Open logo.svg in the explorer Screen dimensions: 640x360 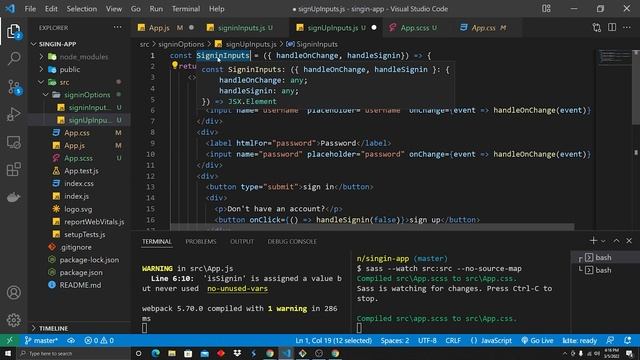click(79, 209)
